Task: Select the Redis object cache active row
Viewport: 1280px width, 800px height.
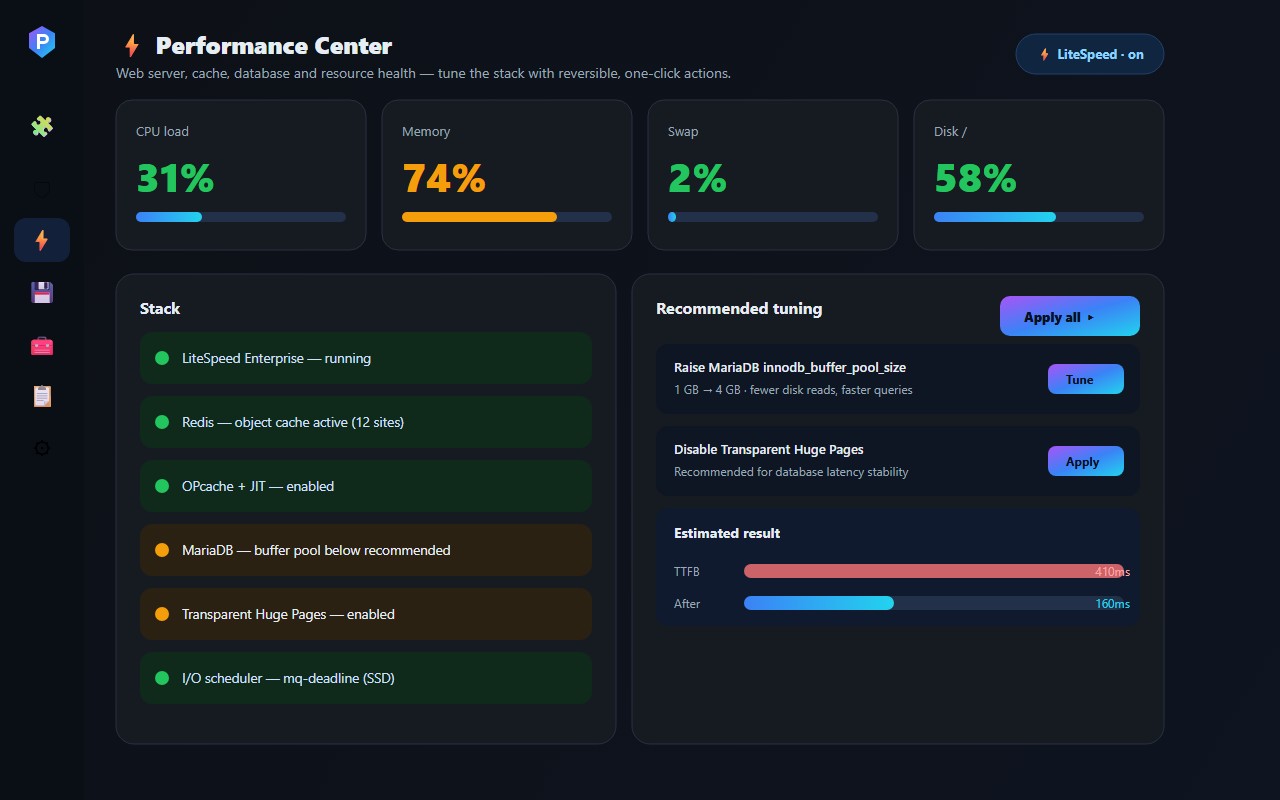Action: click(x=366, y=422)
